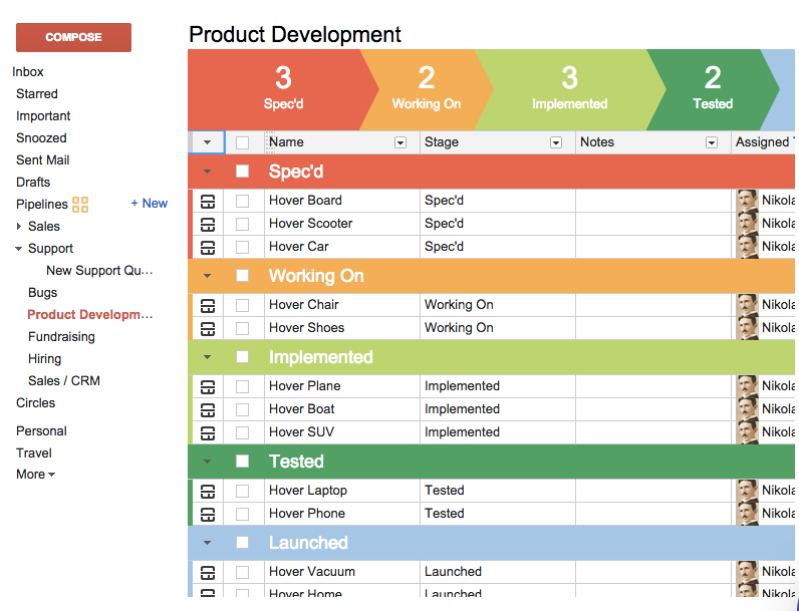Screen dimensions: 799x611
Task: Open the box icon for Hover Plane
Action: tap(208, 387)
